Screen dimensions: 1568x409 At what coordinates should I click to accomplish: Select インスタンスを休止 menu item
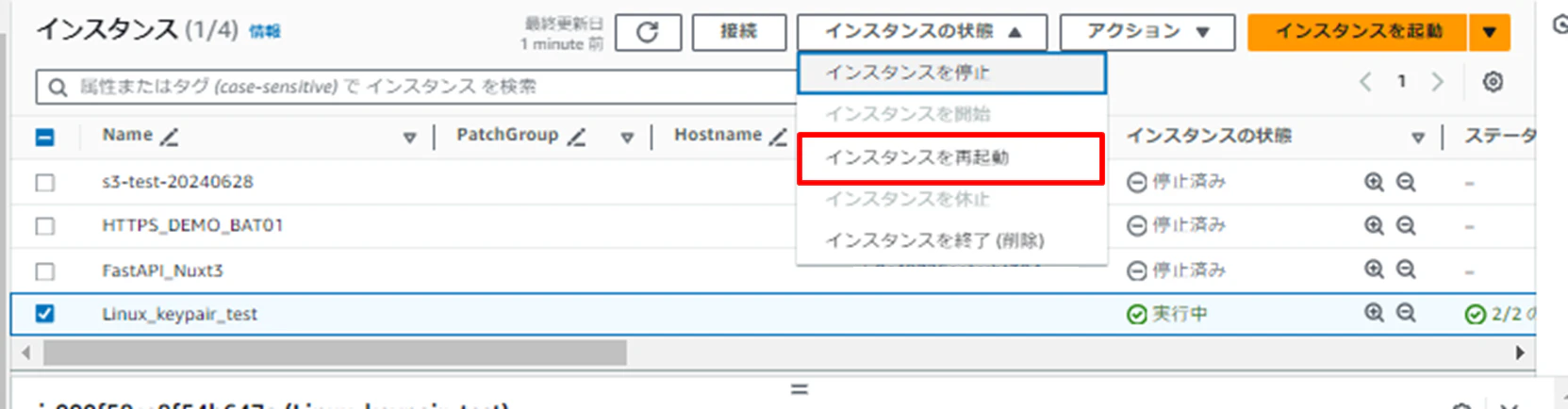click(951, 199)
